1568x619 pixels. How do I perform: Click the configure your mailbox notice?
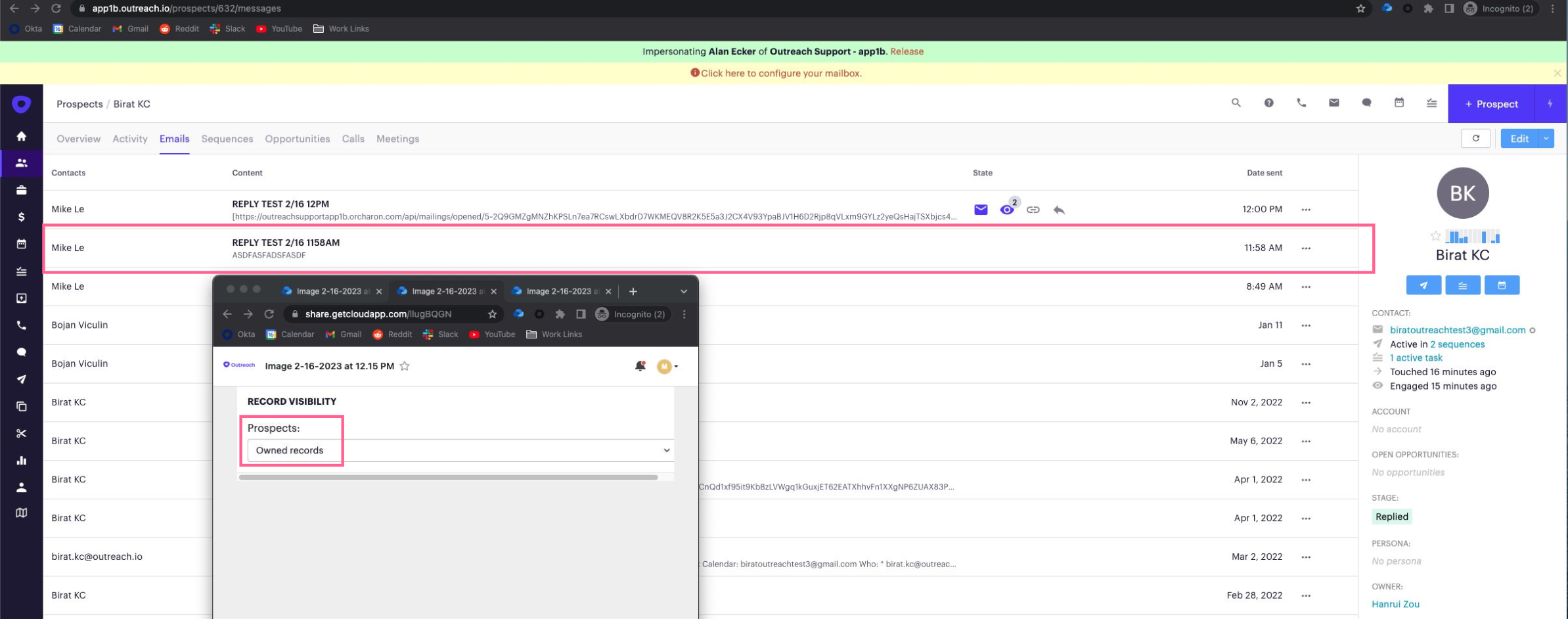coord(776,73)
